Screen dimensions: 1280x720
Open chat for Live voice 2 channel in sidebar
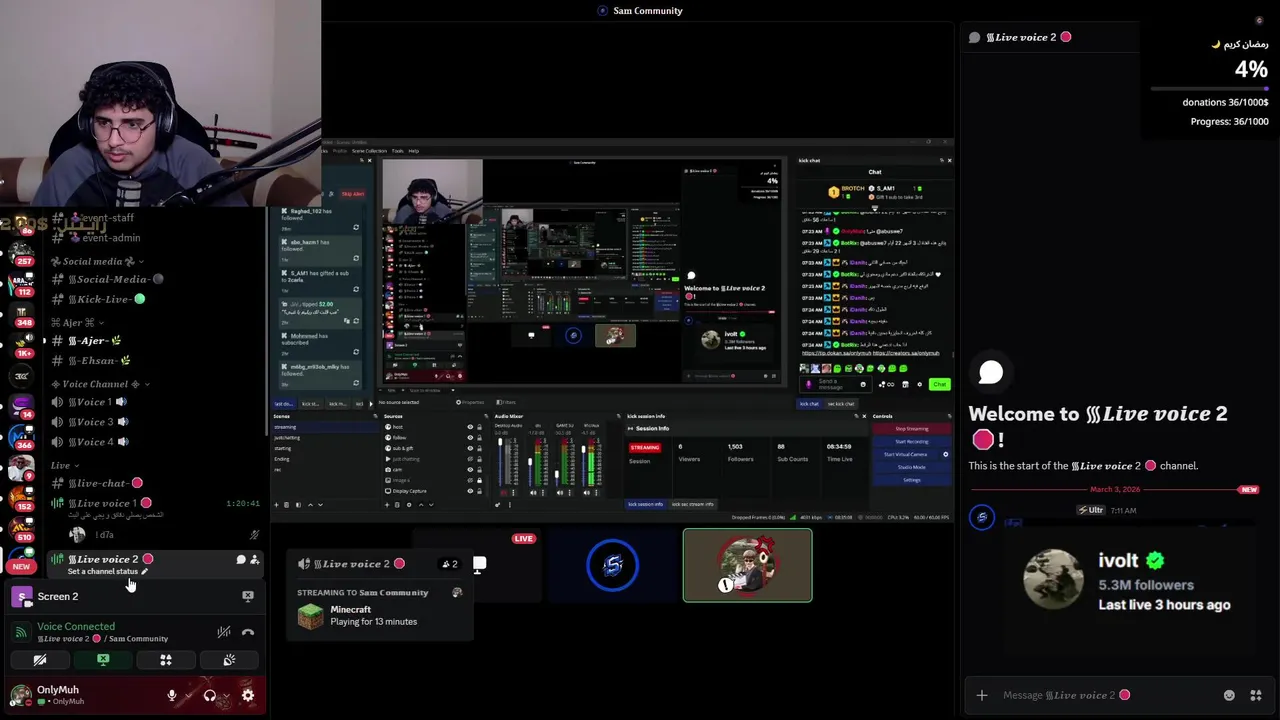click(241, 560)
